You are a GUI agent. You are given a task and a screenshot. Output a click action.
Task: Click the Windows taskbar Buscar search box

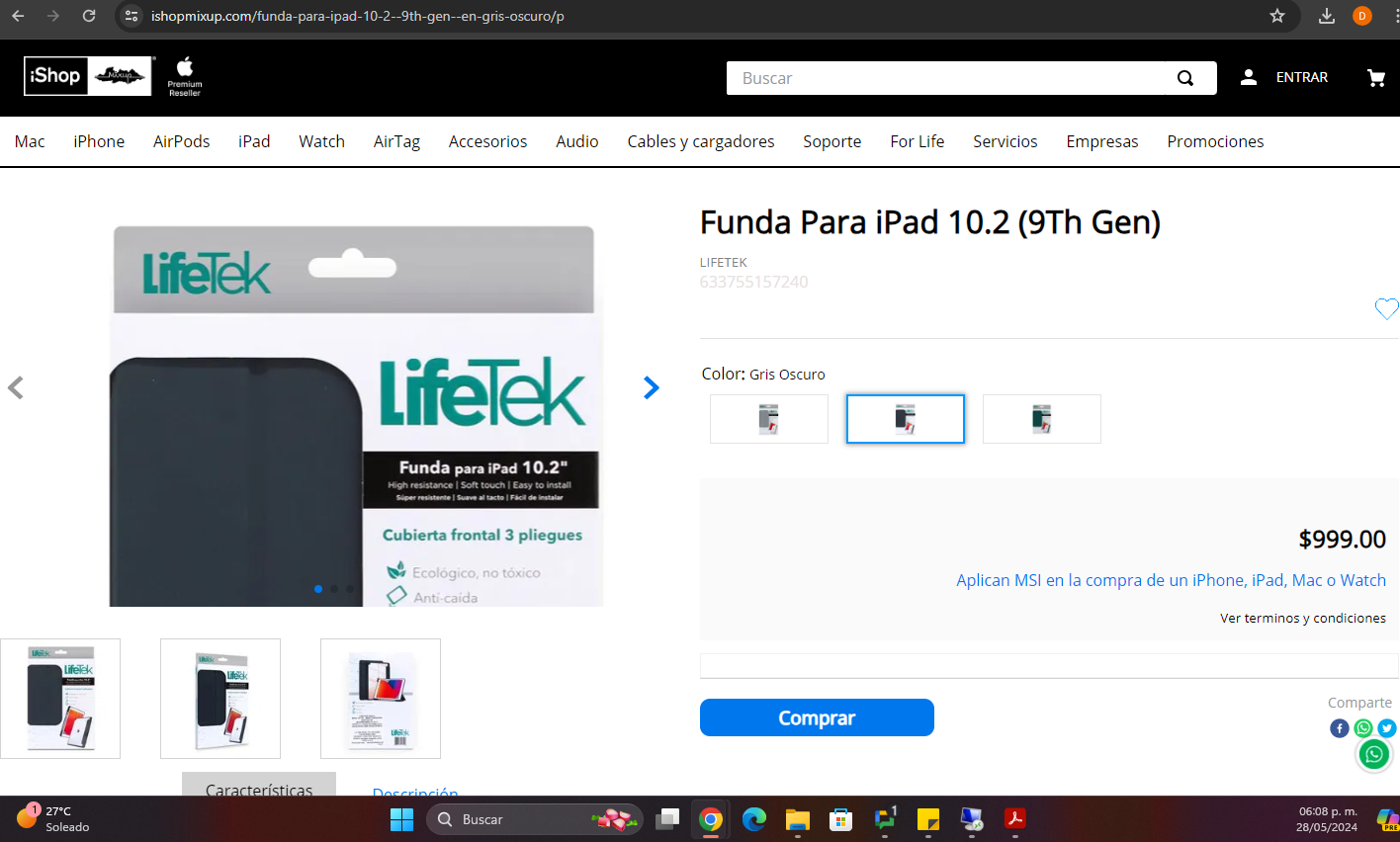[x=535, y=819]
